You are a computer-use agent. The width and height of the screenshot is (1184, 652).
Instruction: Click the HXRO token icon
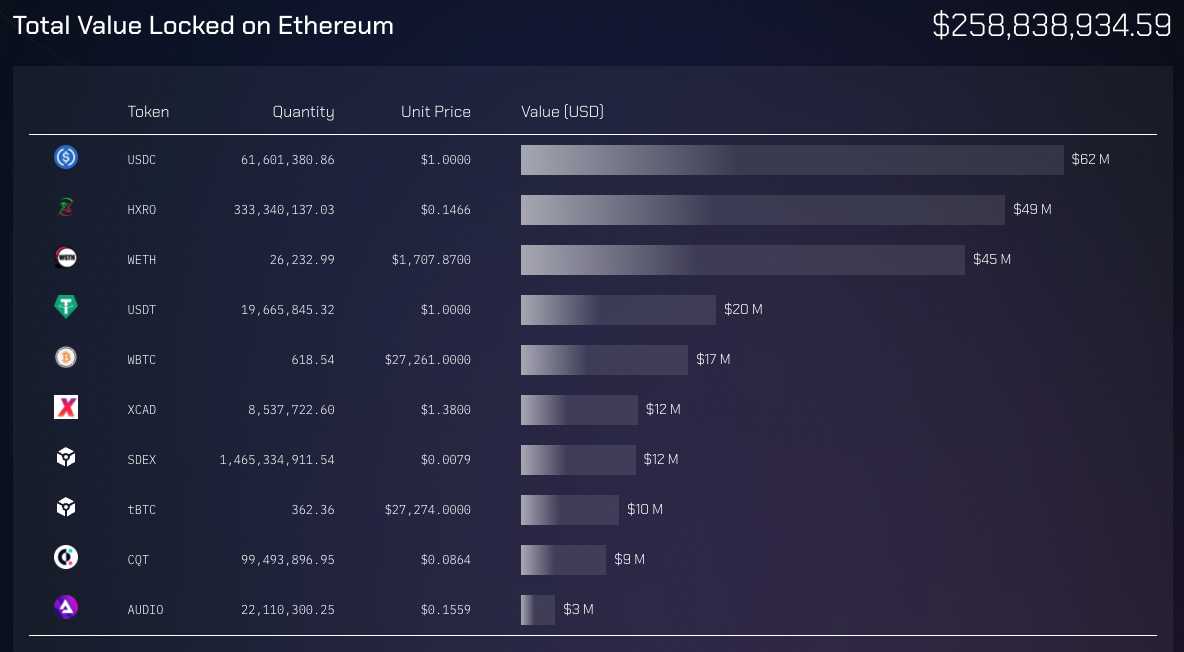(66, 208)
